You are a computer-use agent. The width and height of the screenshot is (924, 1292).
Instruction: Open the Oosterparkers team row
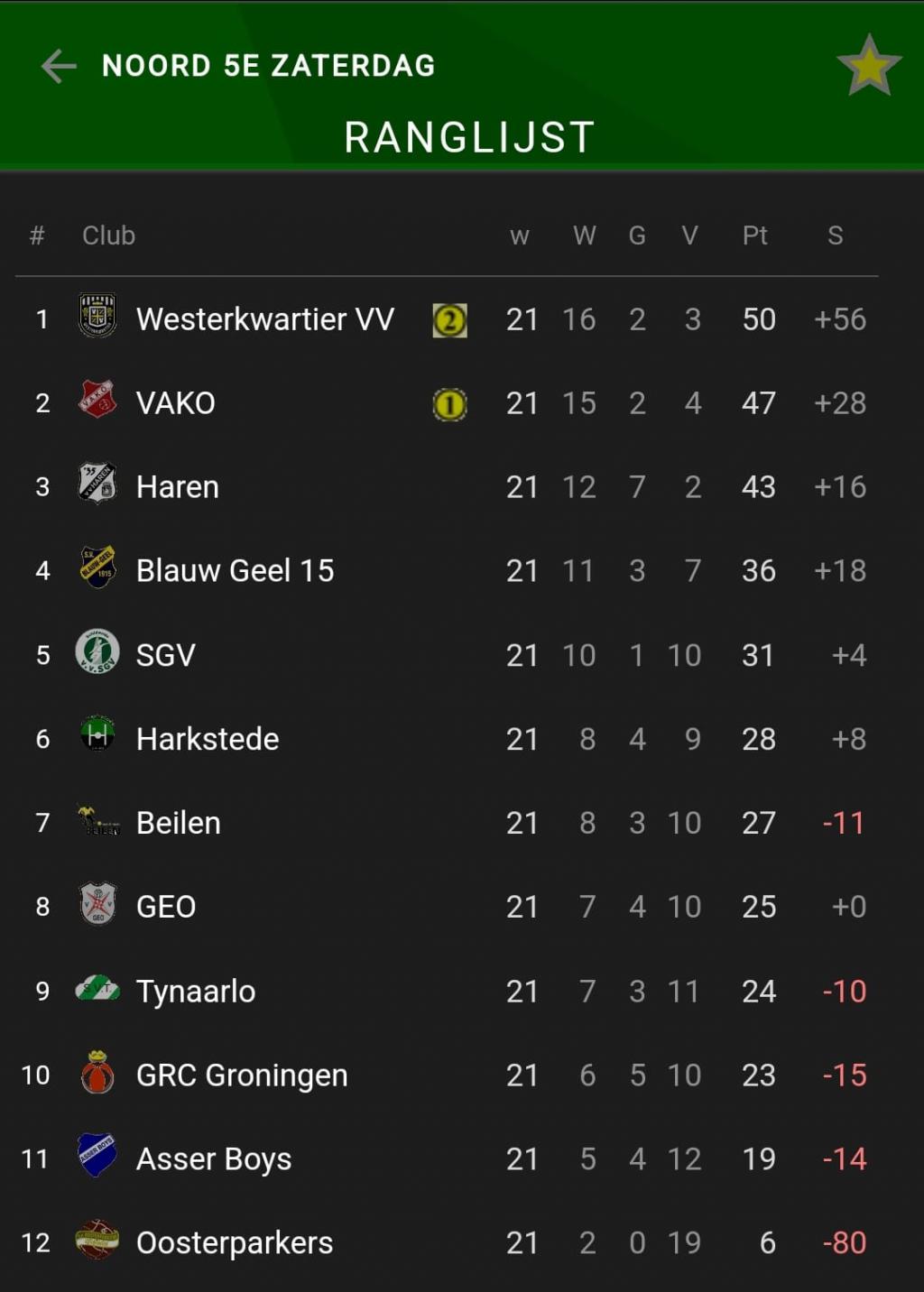tap(447, 1242)
